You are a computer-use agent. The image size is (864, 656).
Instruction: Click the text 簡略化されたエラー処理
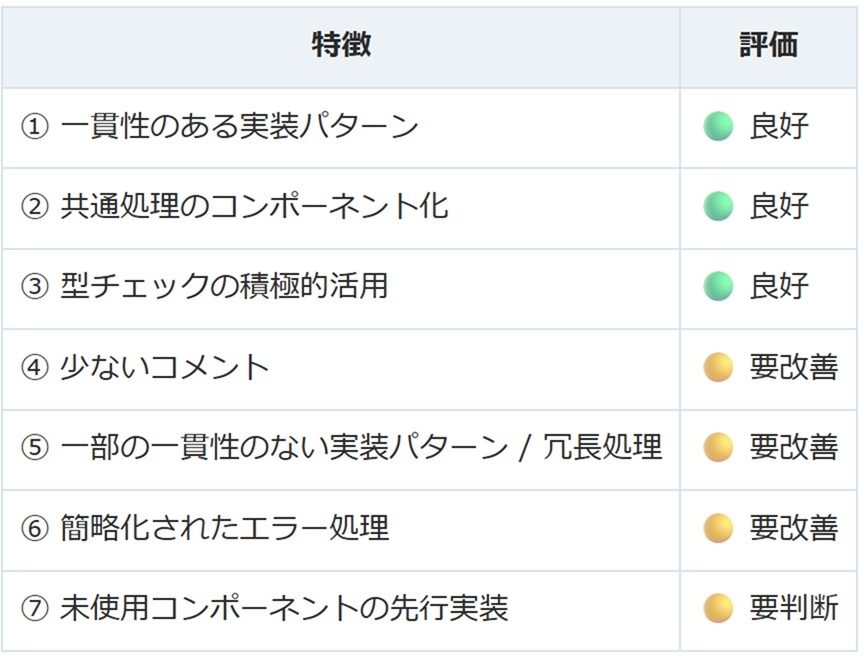click(x=225, y=528)
